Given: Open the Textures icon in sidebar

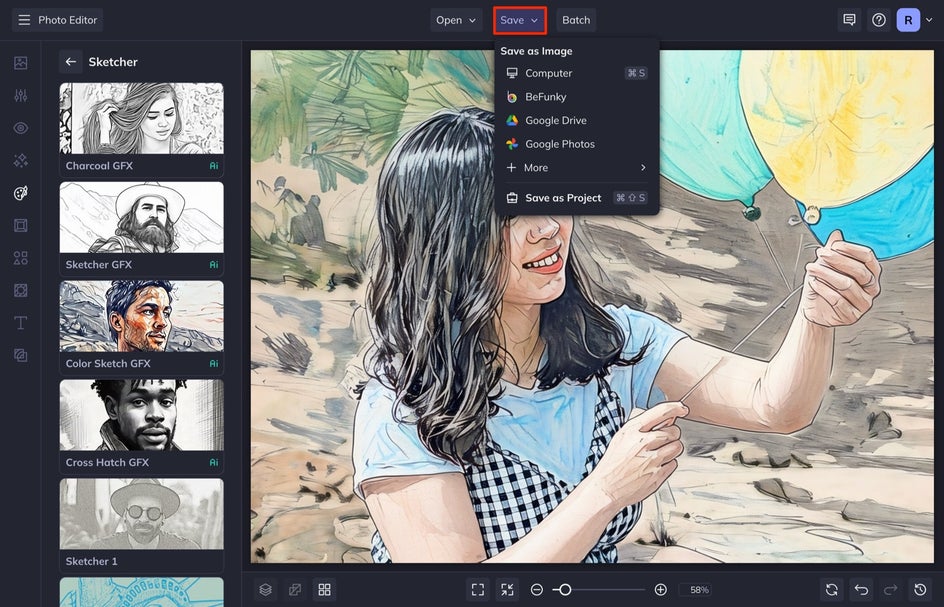Looking at the screenshot, I should tap(20, 355).
